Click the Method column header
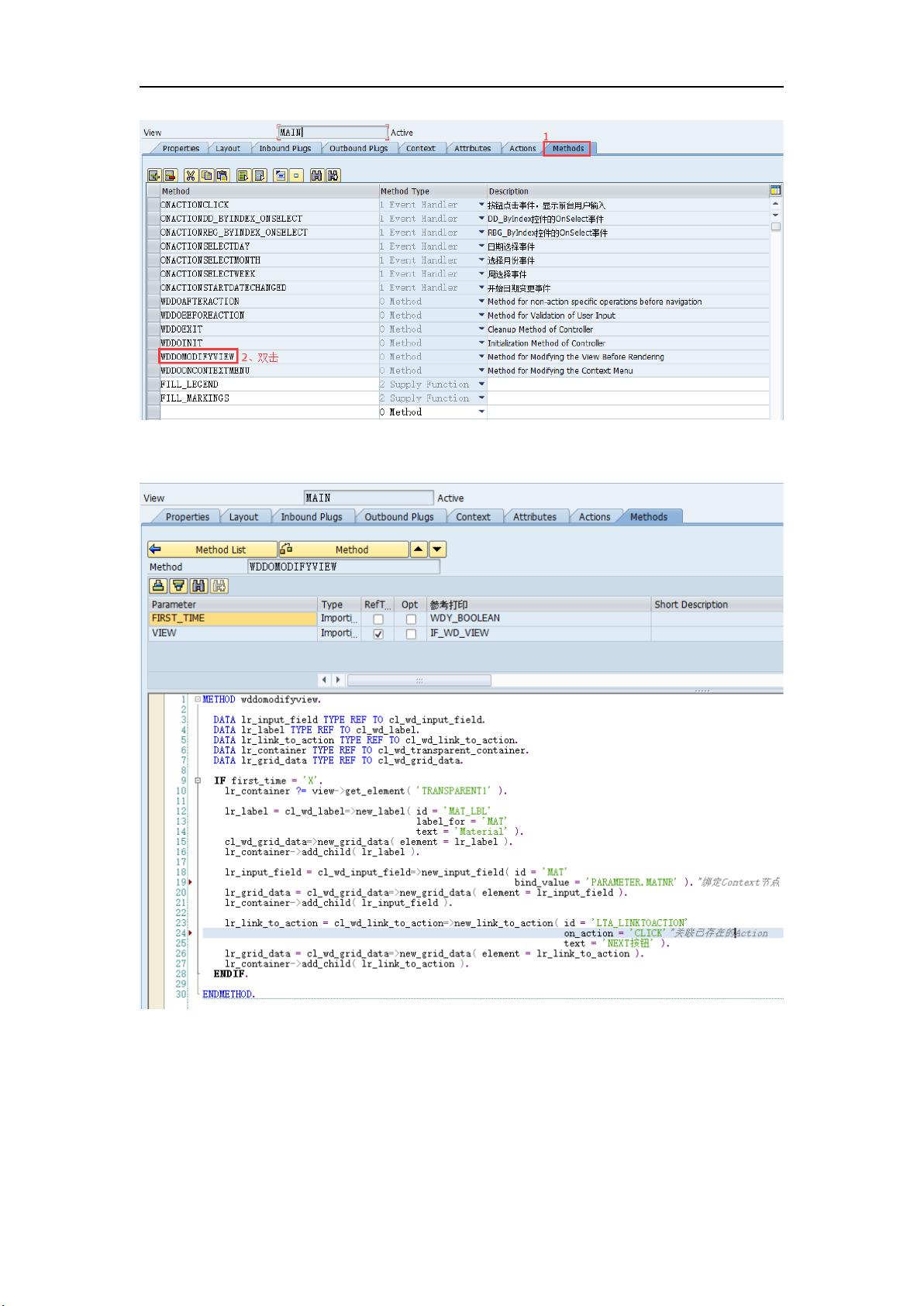Viewport: 924px width, 1306px height. [269, 191]
